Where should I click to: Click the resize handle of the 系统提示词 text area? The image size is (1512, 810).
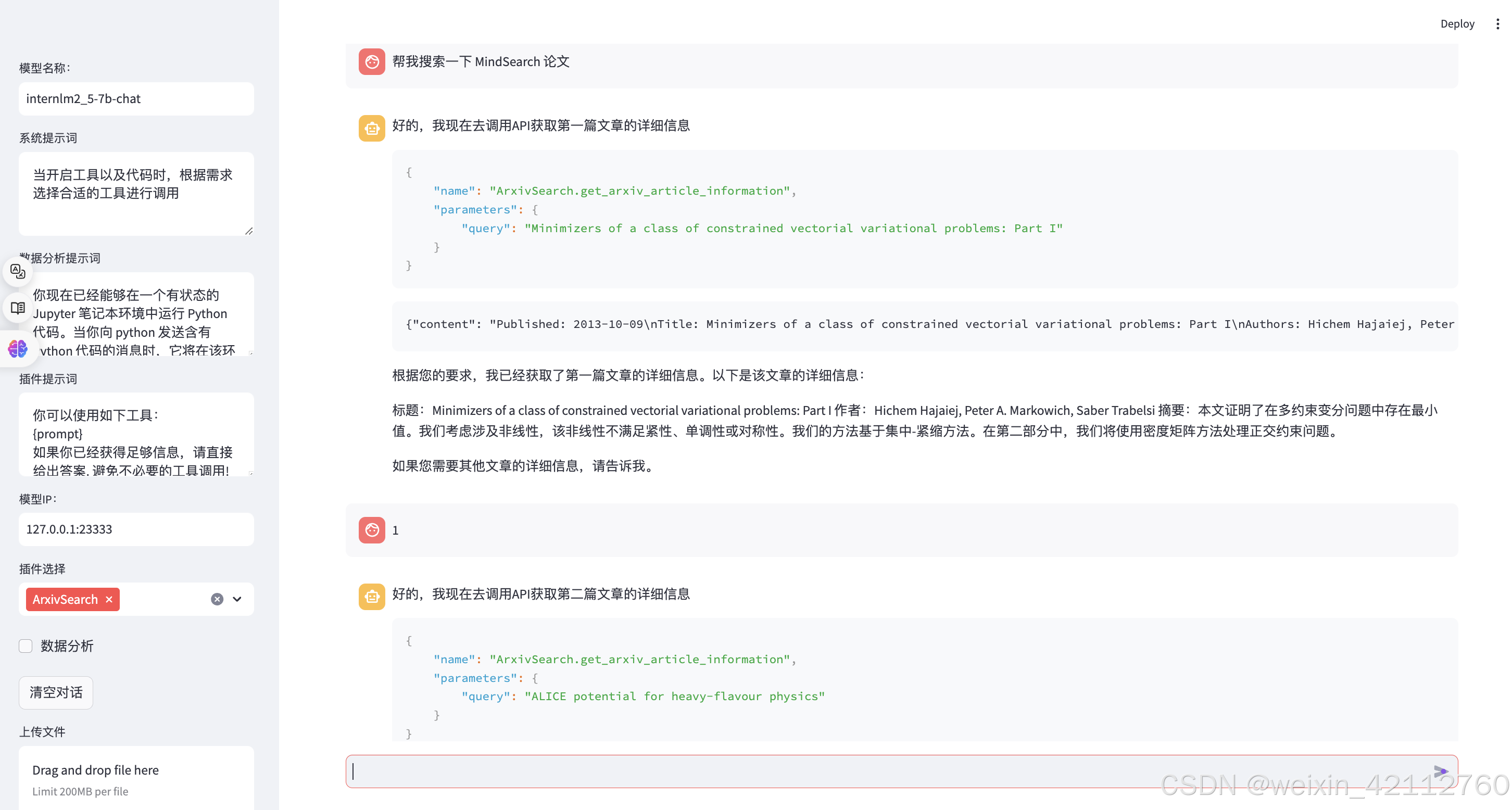click(x=249, y=231)
